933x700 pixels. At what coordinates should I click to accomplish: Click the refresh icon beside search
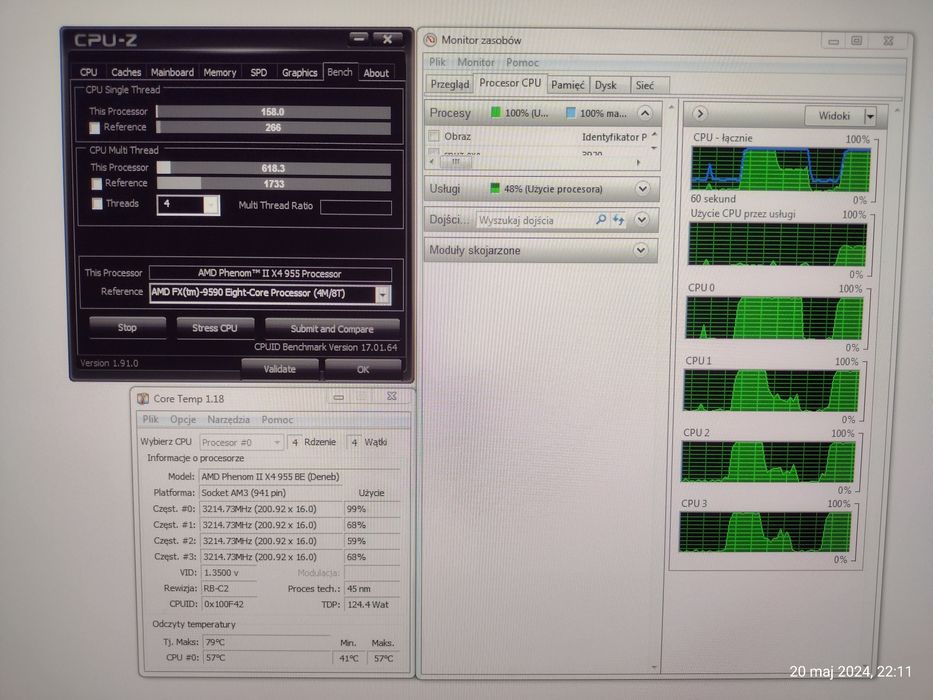(619, 220)
